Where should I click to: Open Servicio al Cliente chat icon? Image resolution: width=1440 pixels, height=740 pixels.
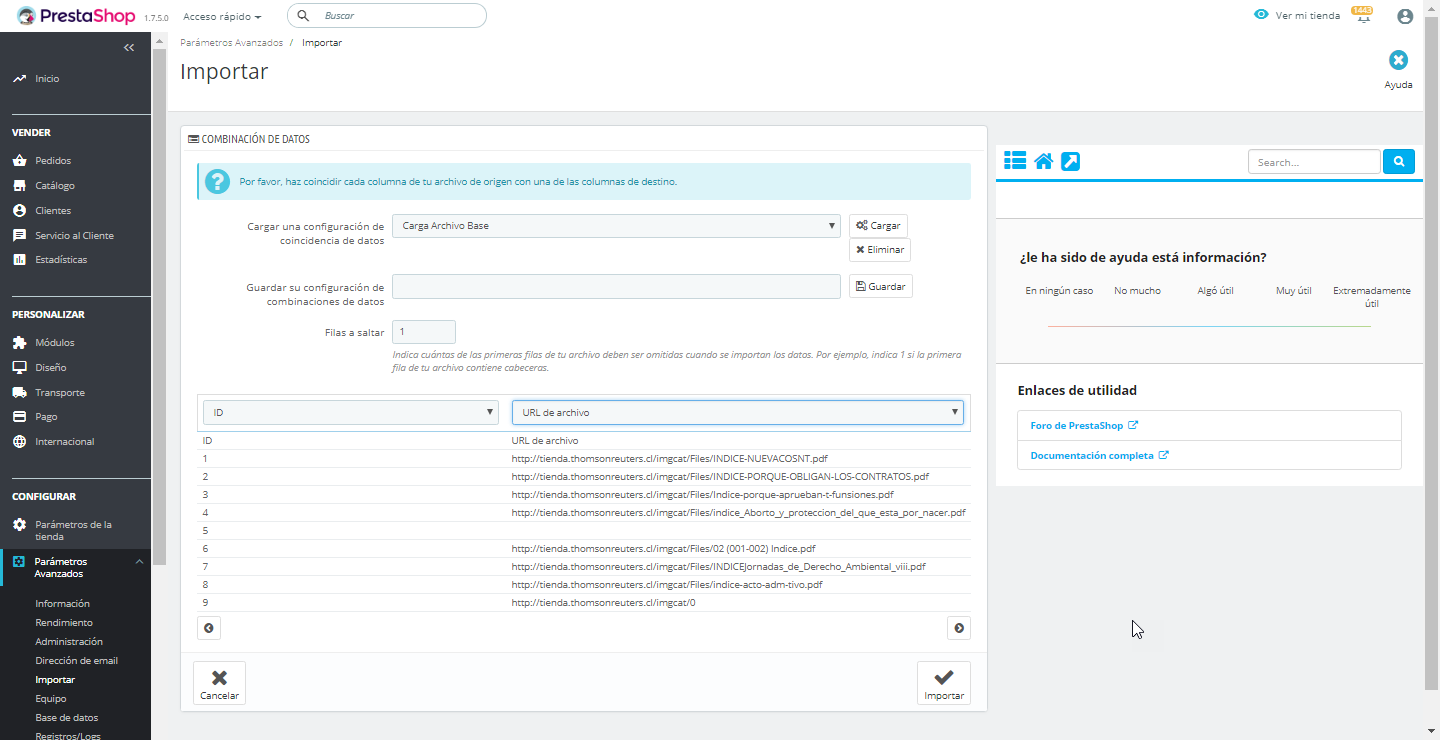[19, 236]
